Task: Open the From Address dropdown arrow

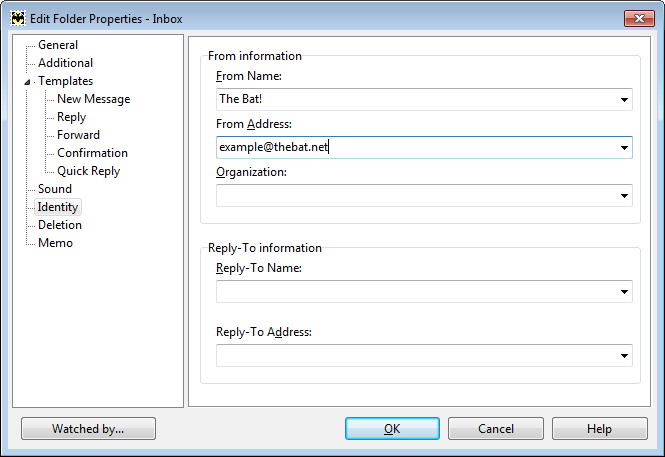Action: click(624, 148)
